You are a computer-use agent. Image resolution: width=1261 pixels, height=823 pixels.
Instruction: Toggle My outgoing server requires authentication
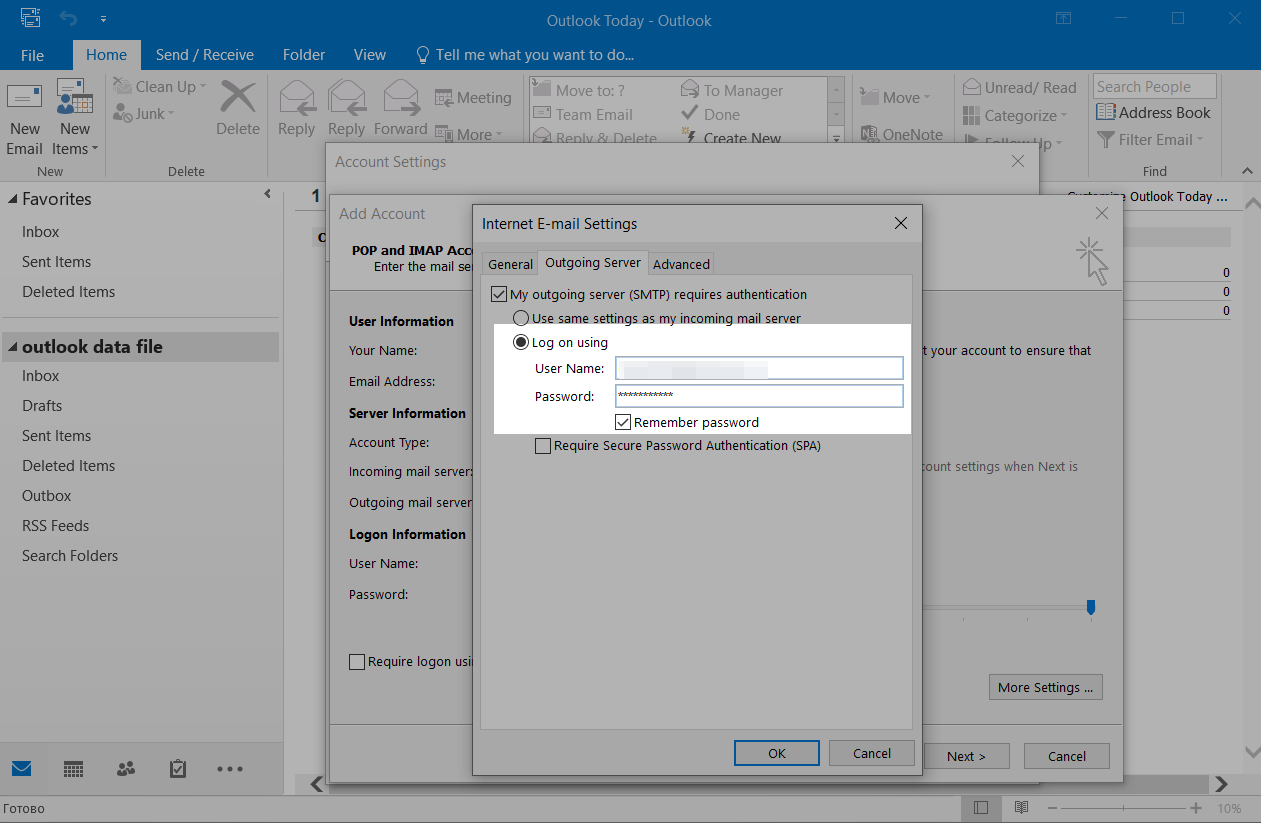pos(499,295)
